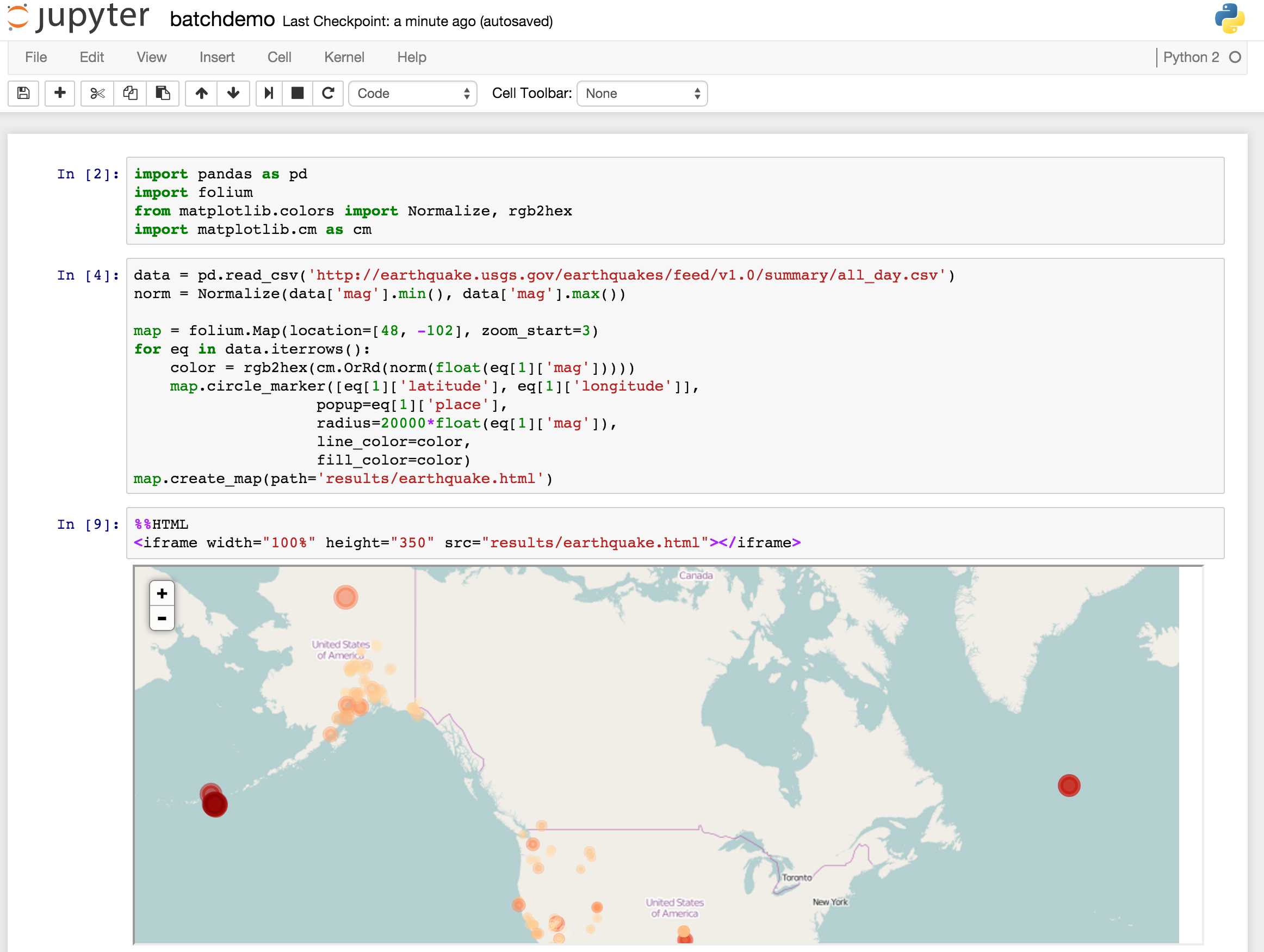Expand the Kernel menu
Image resolution: width=1264 pixels, height=952 pixels.
[x=343, y=56]
